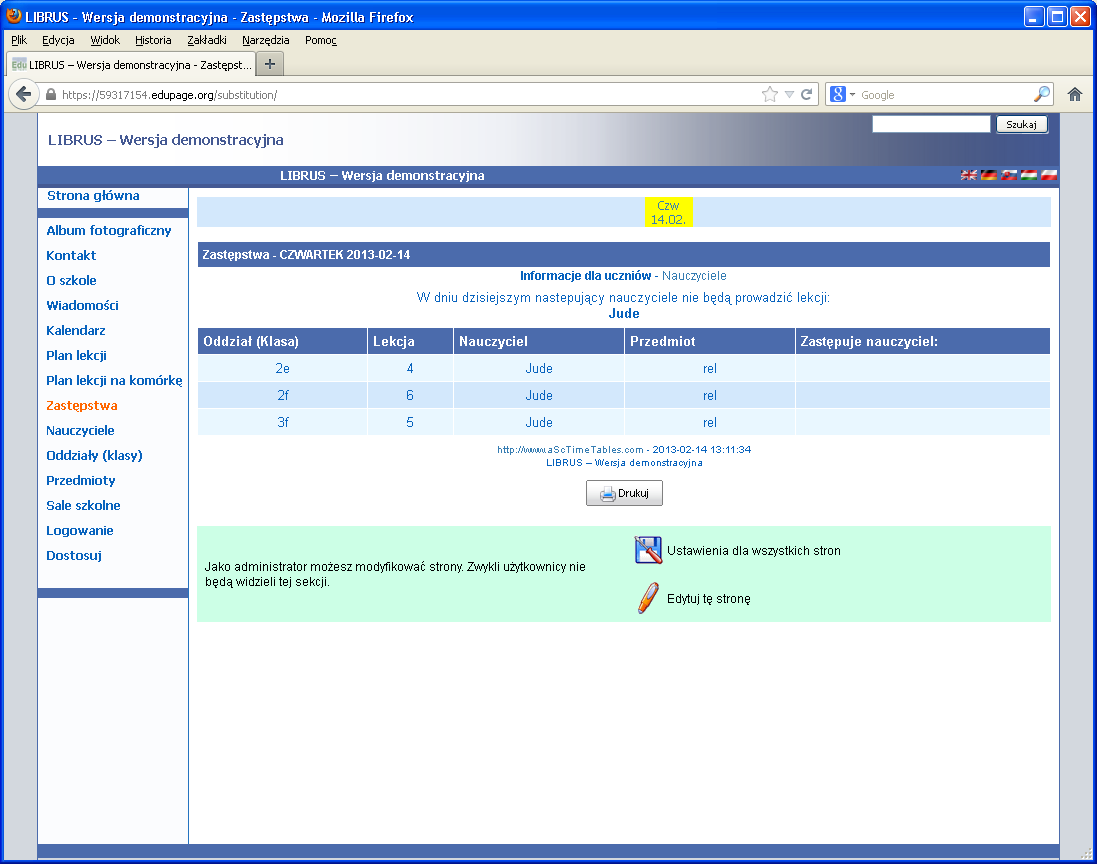Click the Edytuj tę stronę text link
Viewport: 1097px width, 864px height.
pos(709,599)
